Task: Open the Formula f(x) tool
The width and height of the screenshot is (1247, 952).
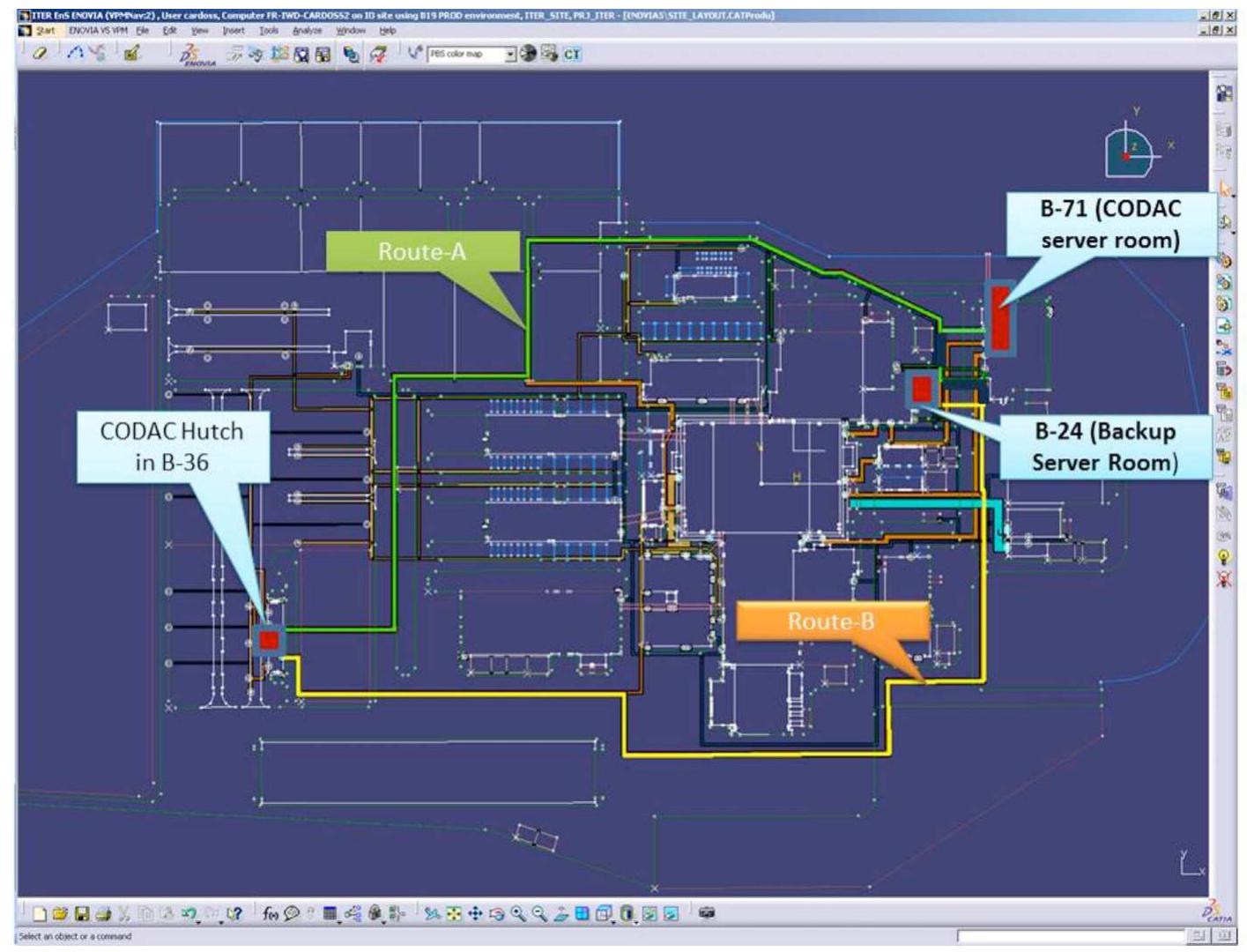Action: (x=271, y=914)
